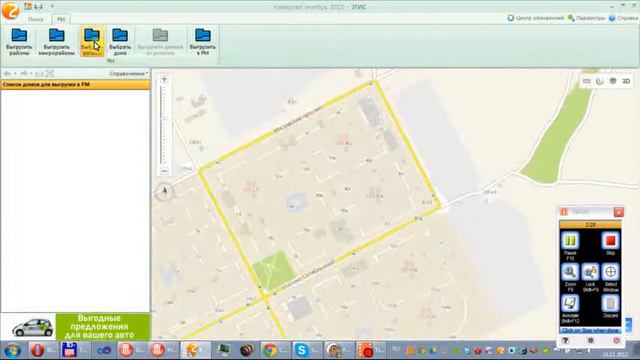Image resolution: width=640 pixels, height=360 pixels.
Task: Select the highlighted Выбрать районы button
Action: [x=92, y=42]
